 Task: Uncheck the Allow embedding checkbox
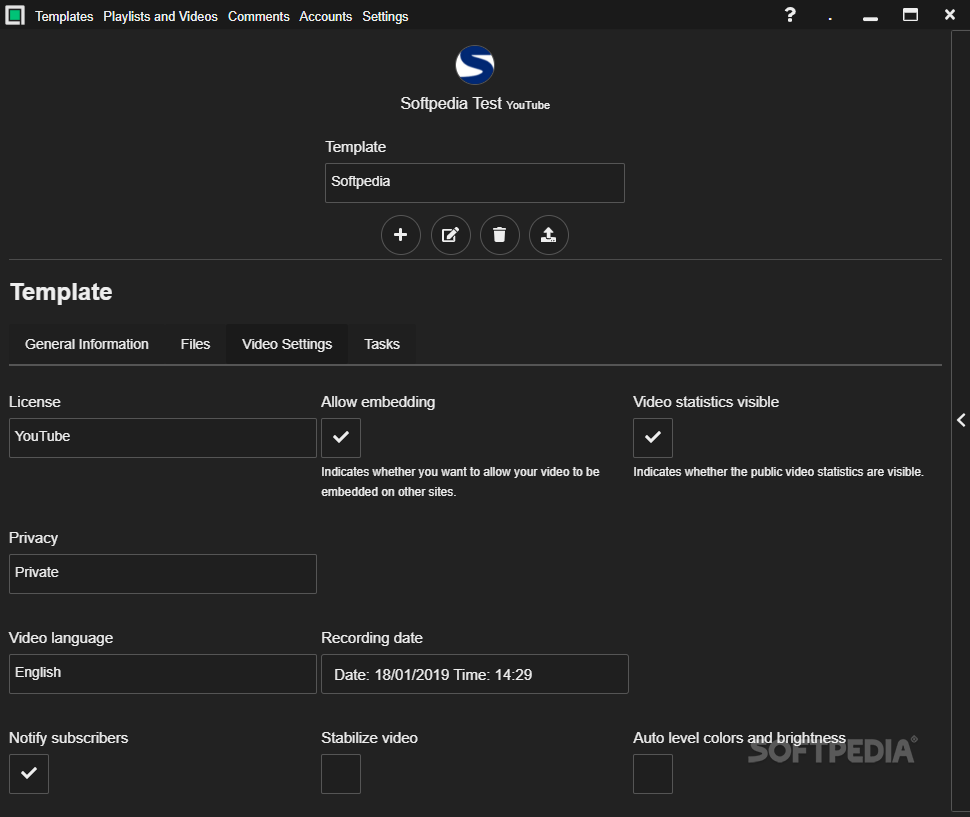[341, 438]
